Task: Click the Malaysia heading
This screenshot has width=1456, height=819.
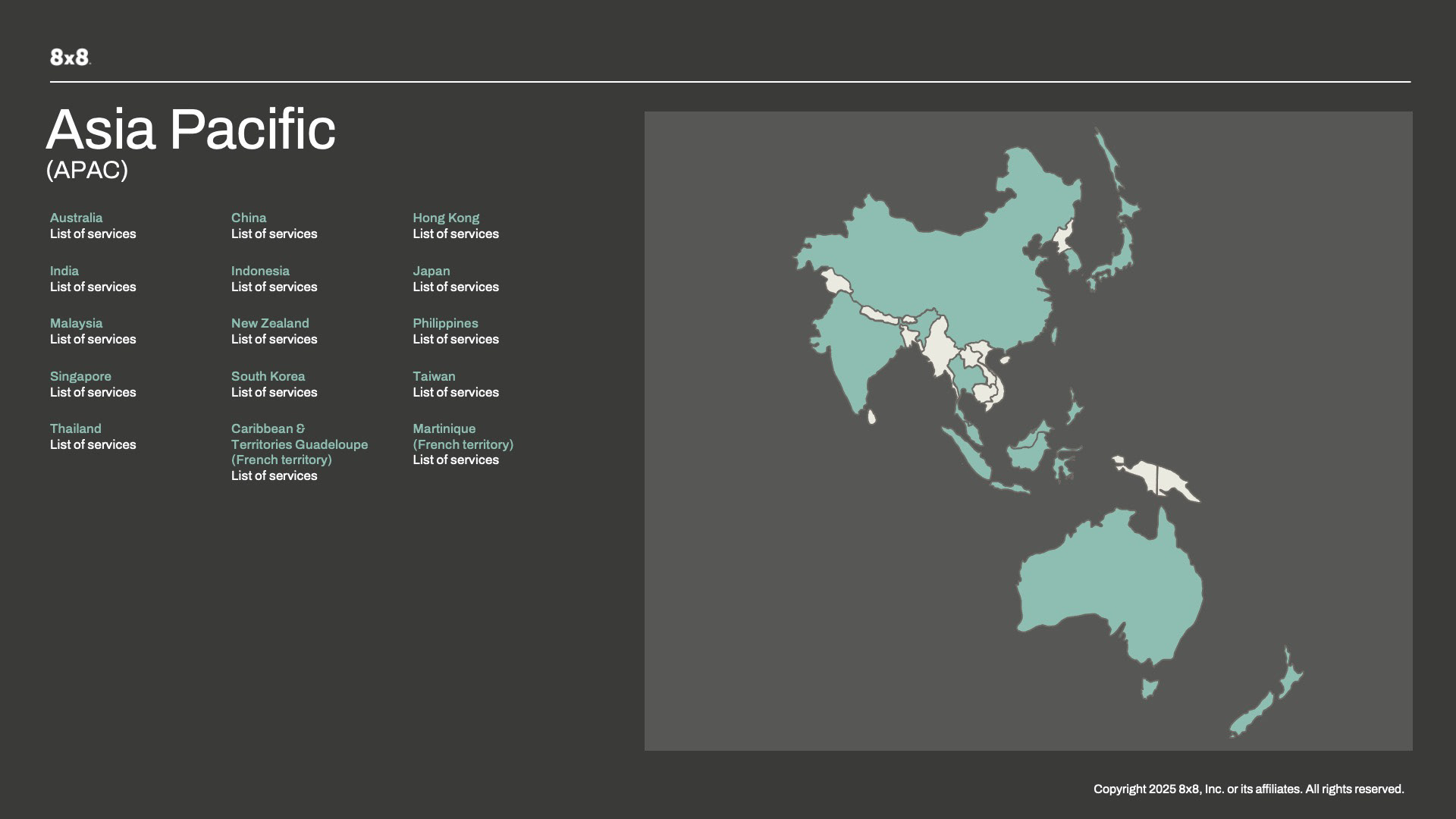Action: [x=76, y=323]
